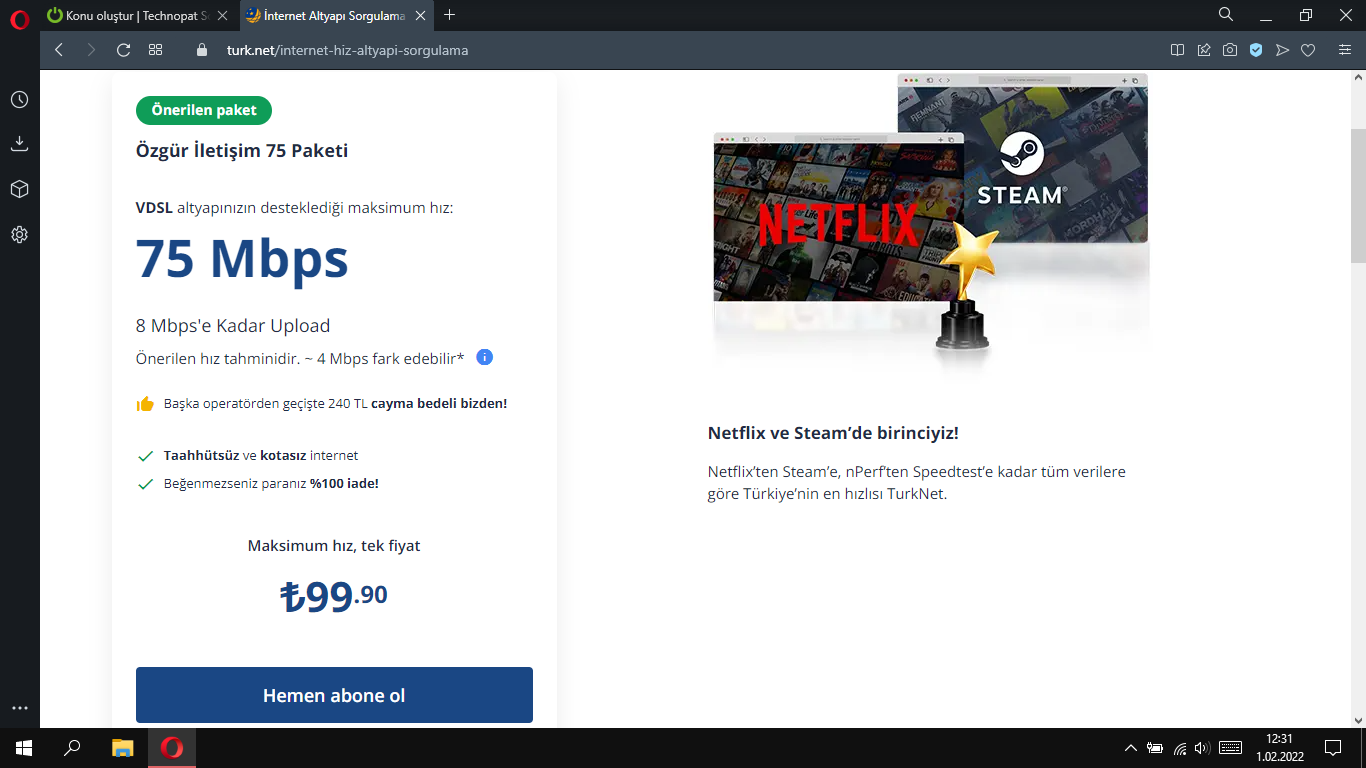Open the volume speaker tray icon
Viewport: 1366px width, 768px height.
click(1202, 748)
